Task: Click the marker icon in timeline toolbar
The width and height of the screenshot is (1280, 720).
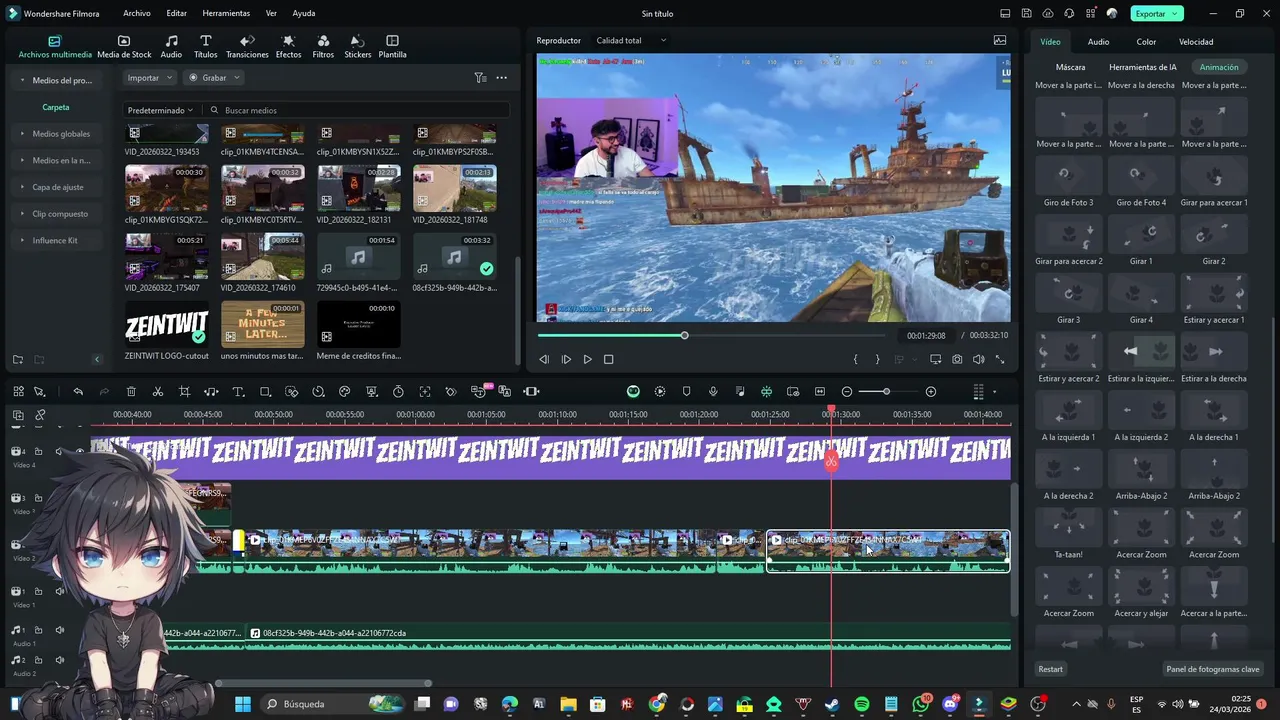Action: pyautogui.click(x=686, y=391)
